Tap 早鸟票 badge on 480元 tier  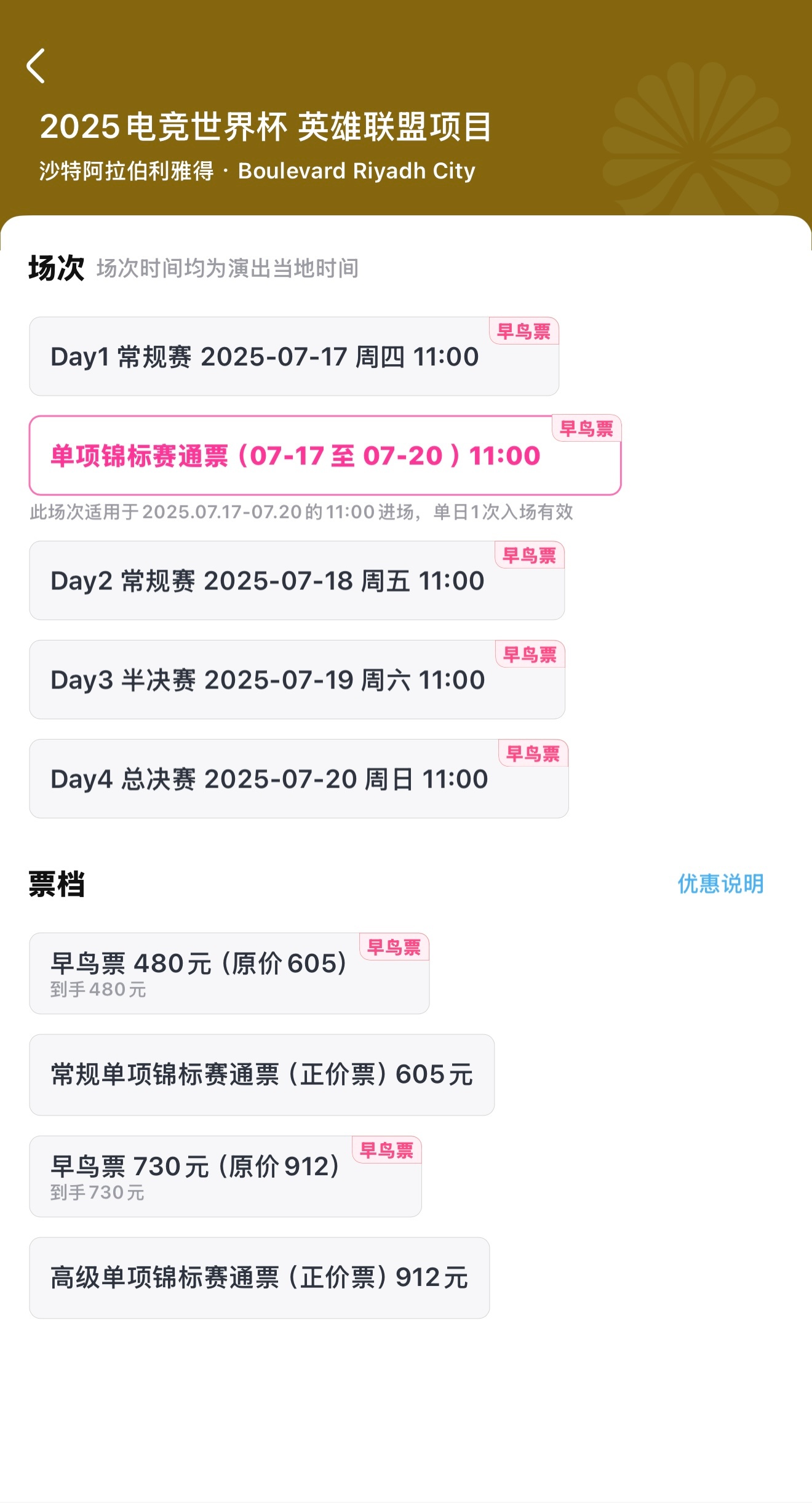[x=394, y=947]
